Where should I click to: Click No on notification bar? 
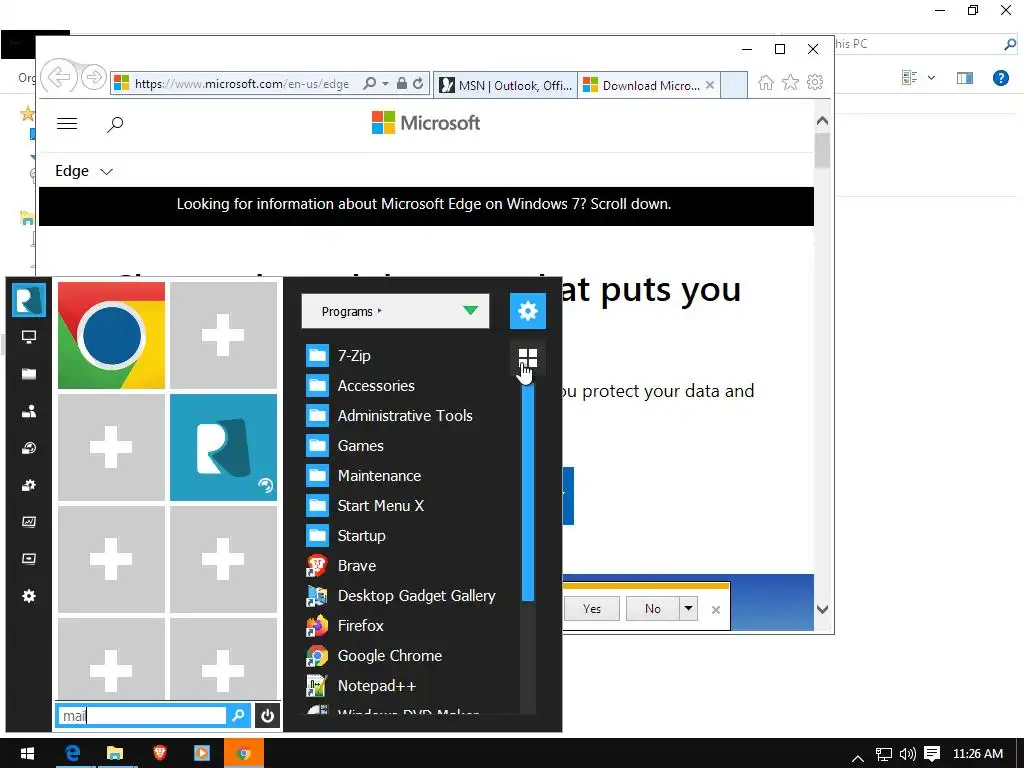(652, 609)
